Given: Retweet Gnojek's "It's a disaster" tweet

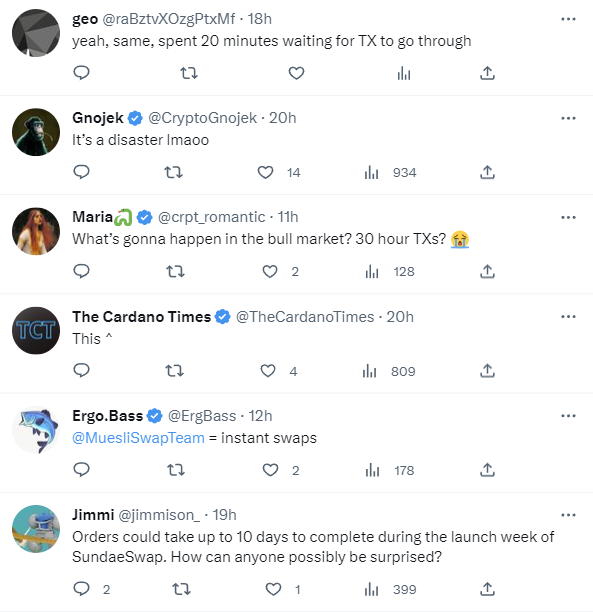Looking at the screenshot, I should point(173,172).
